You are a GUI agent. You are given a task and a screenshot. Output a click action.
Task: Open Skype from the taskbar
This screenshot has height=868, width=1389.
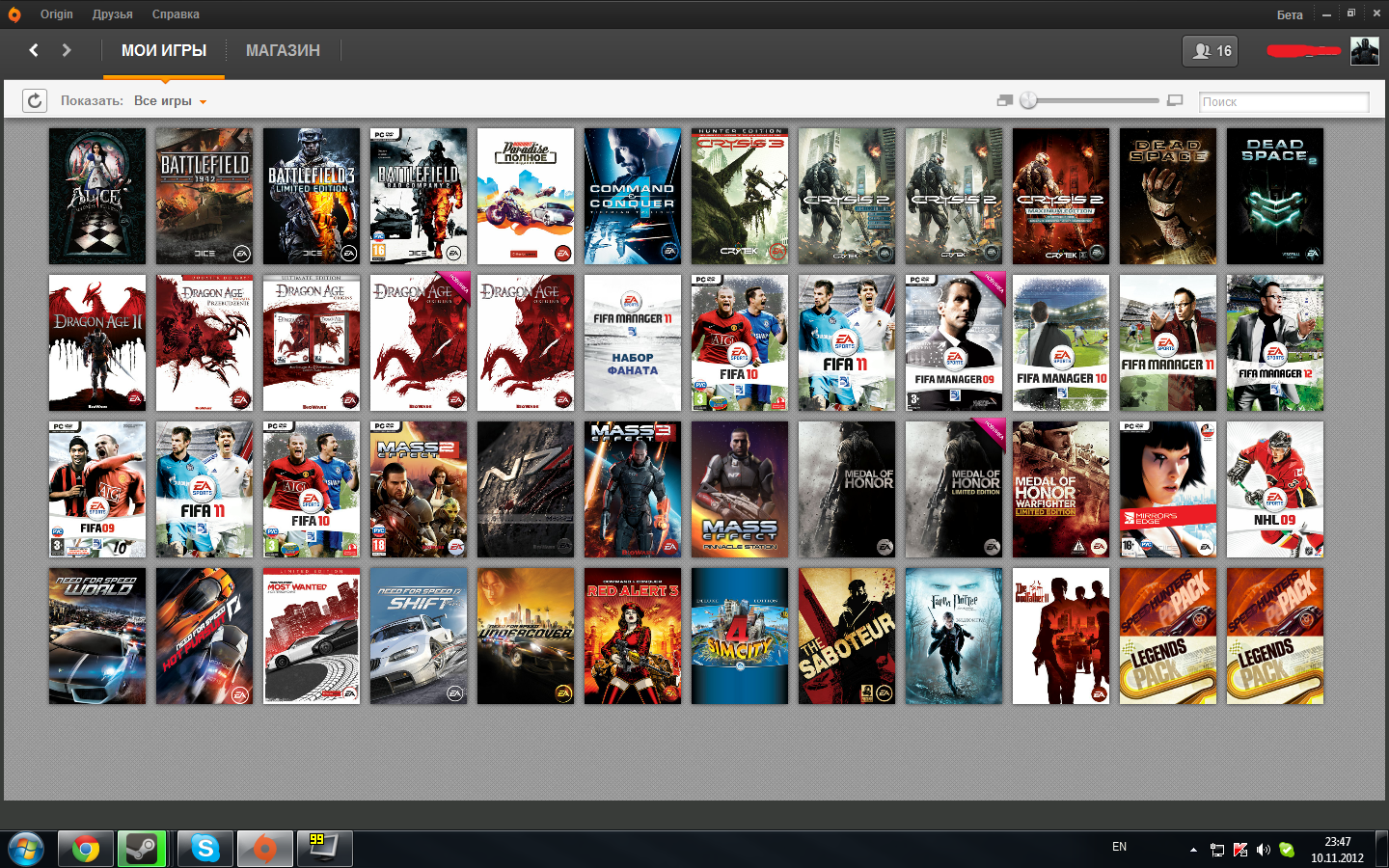(x=204, y=849)
